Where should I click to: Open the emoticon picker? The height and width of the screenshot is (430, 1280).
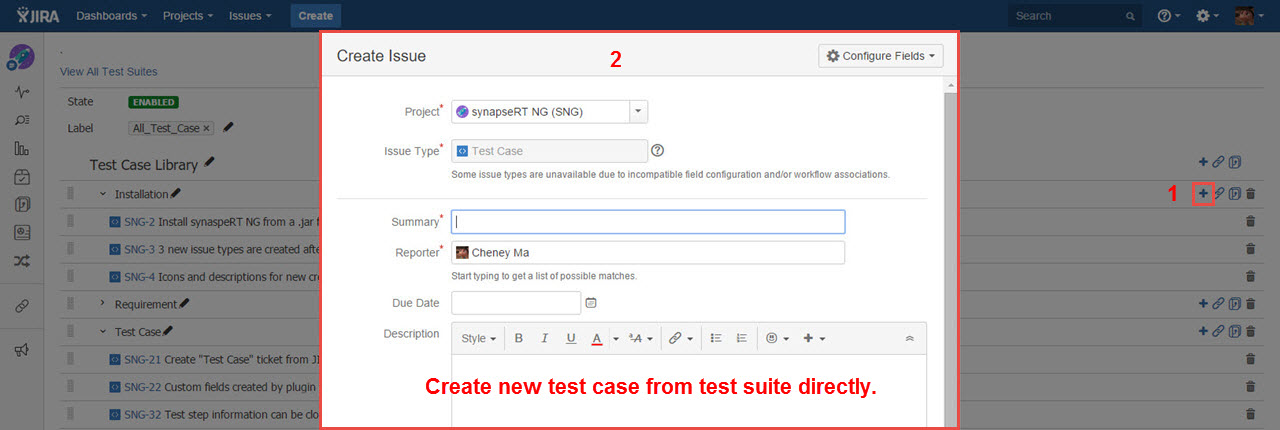click(x=775, y=339)
